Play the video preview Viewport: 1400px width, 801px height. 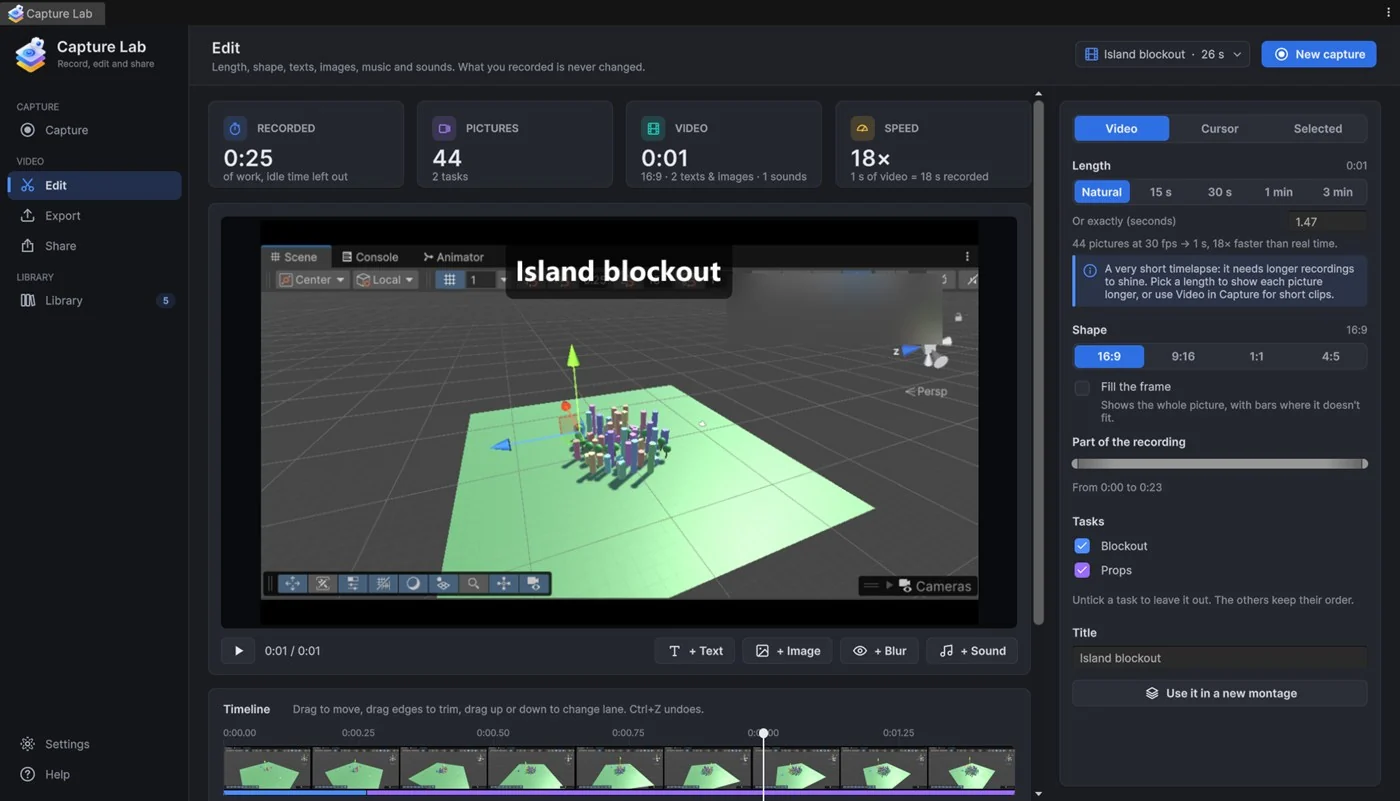pyautogui.click(x=238, y=651)
